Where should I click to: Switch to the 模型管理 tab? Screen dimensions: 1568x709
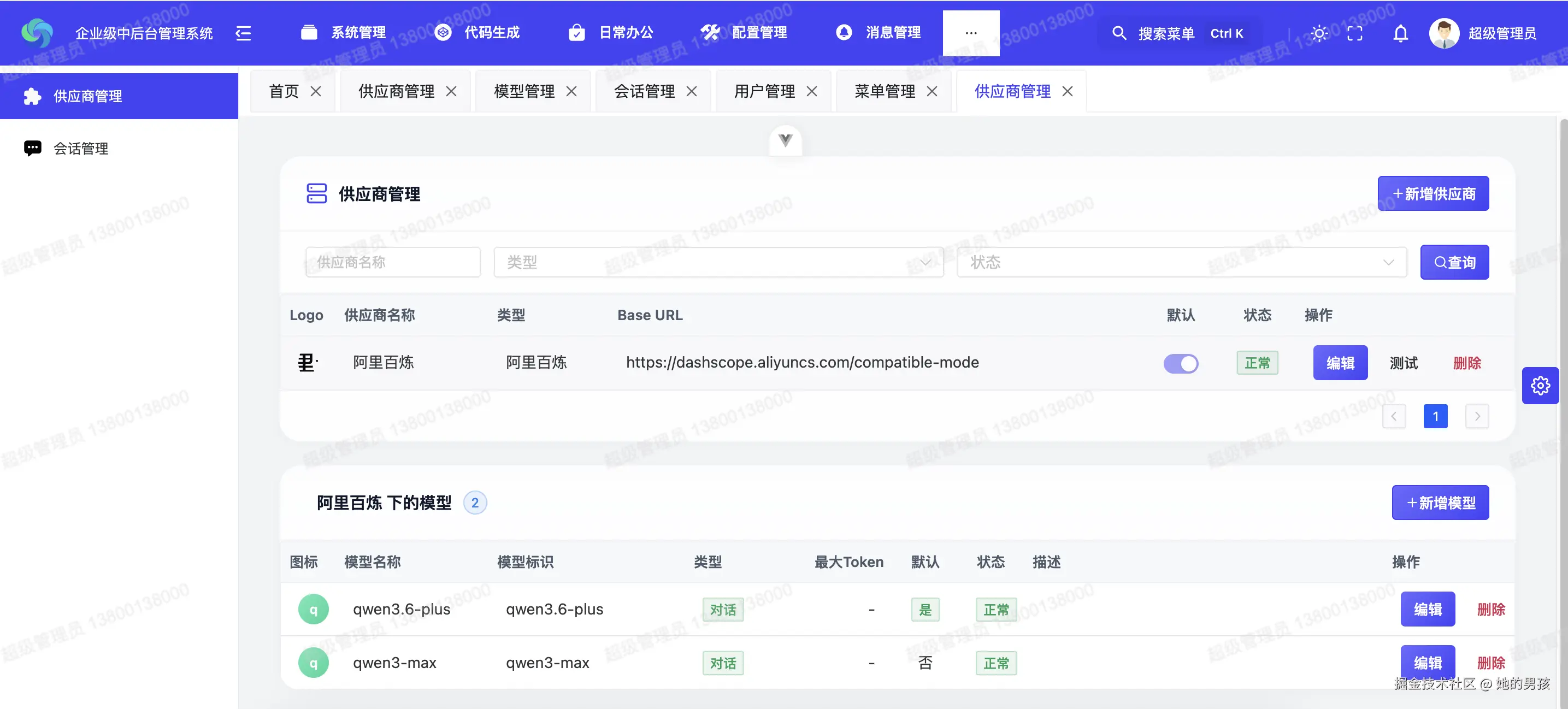click(x=524, y=91)
